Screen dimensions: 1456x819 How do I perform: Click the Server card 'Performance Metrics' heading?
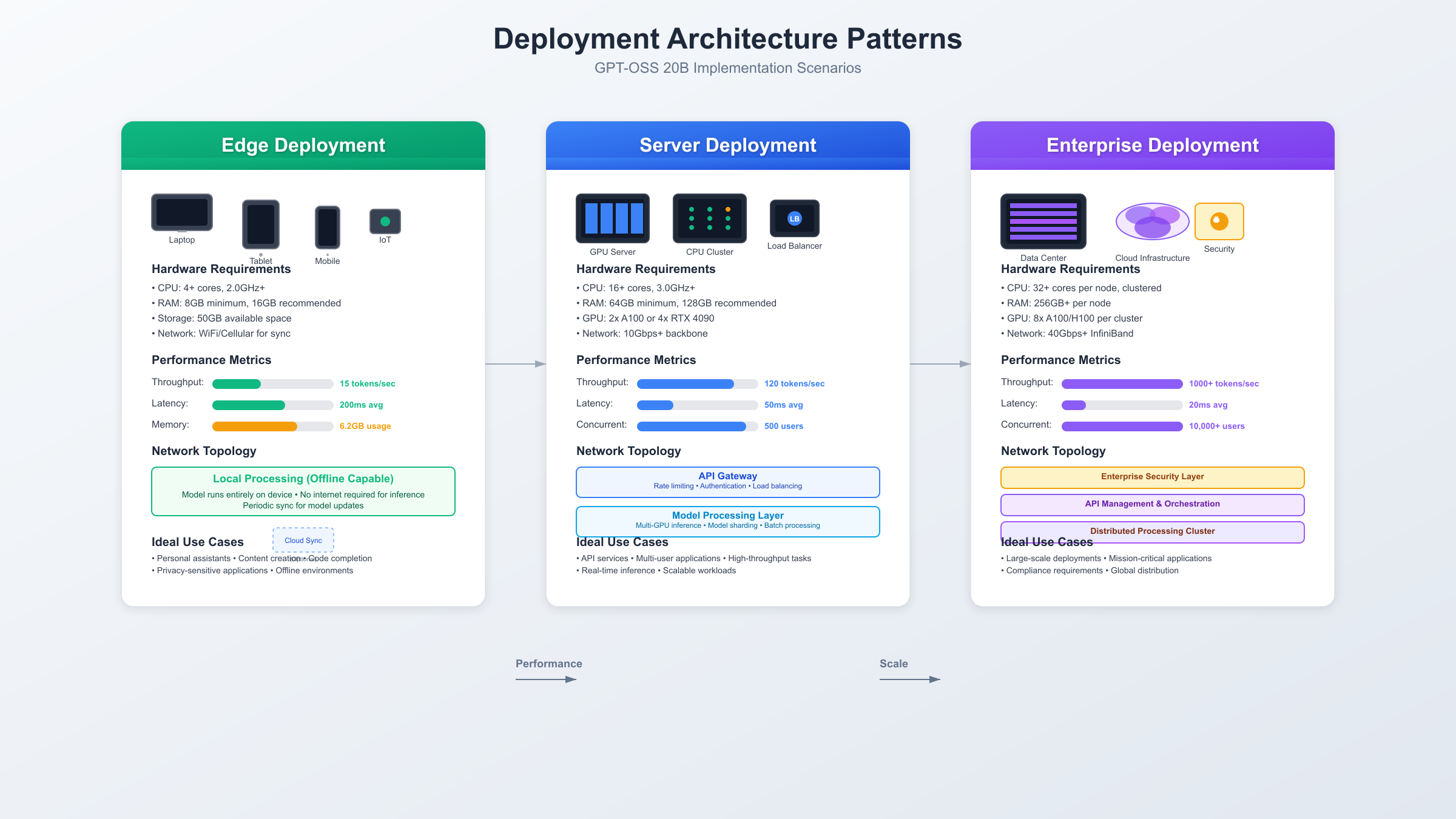(636, 360)
